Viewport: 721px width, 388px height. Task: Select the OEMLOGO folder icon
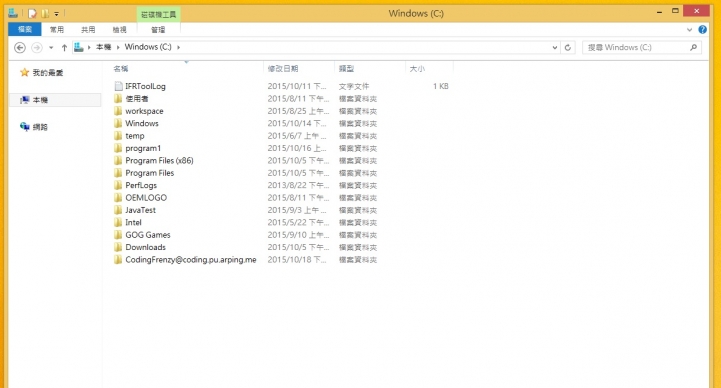pyautogui.click(x=118, y=198)
